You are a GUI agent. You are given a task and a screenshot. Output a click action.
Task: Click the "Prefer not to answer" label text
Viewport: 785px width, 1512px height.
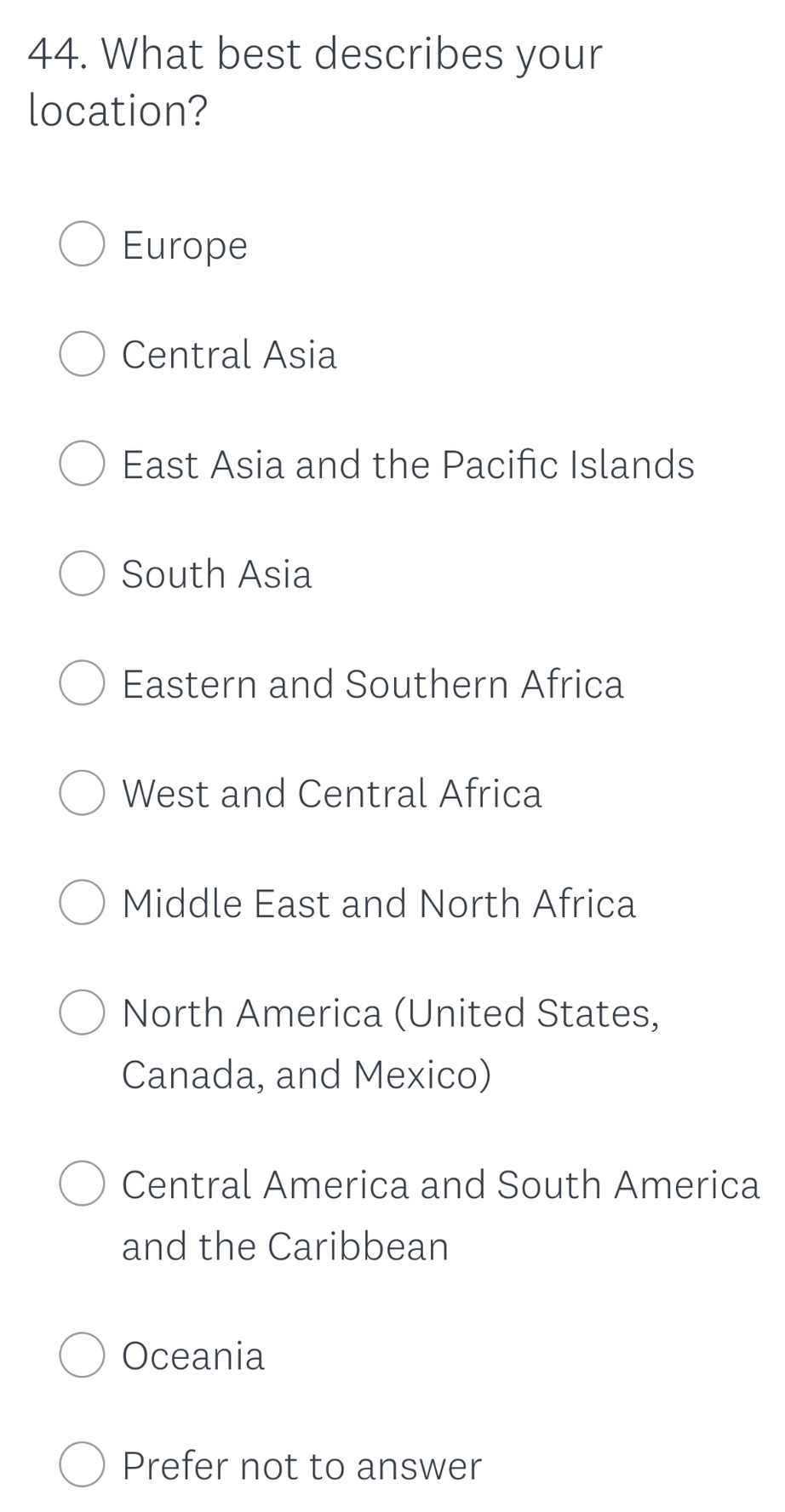[302, 1466]
